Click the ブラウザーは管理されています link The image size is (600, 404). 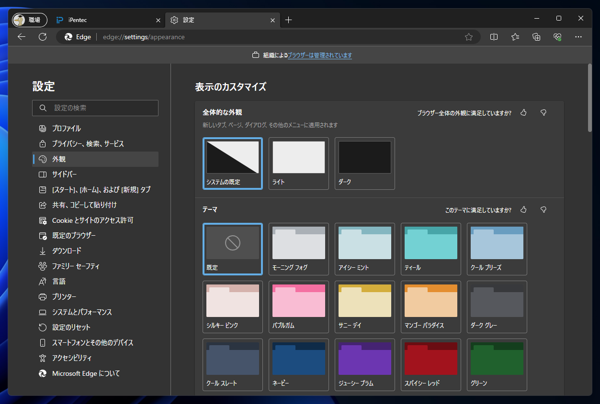point(320,55)
